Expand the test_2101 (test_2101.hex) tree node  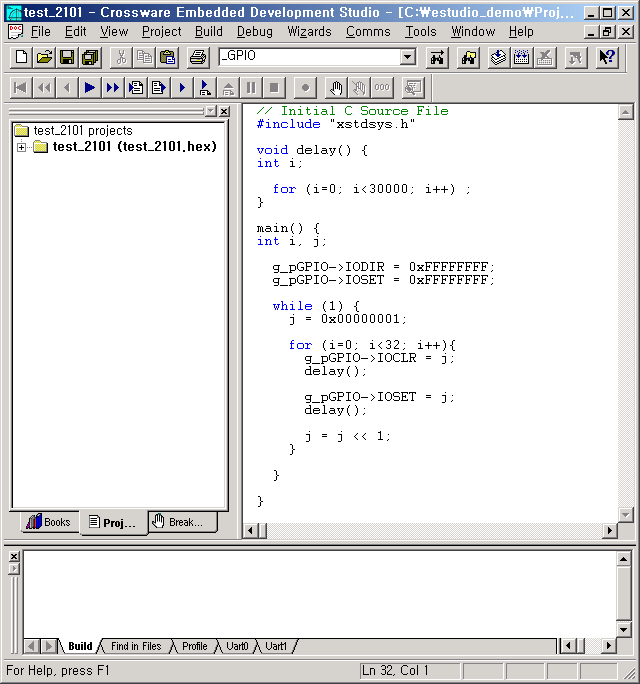21,147
